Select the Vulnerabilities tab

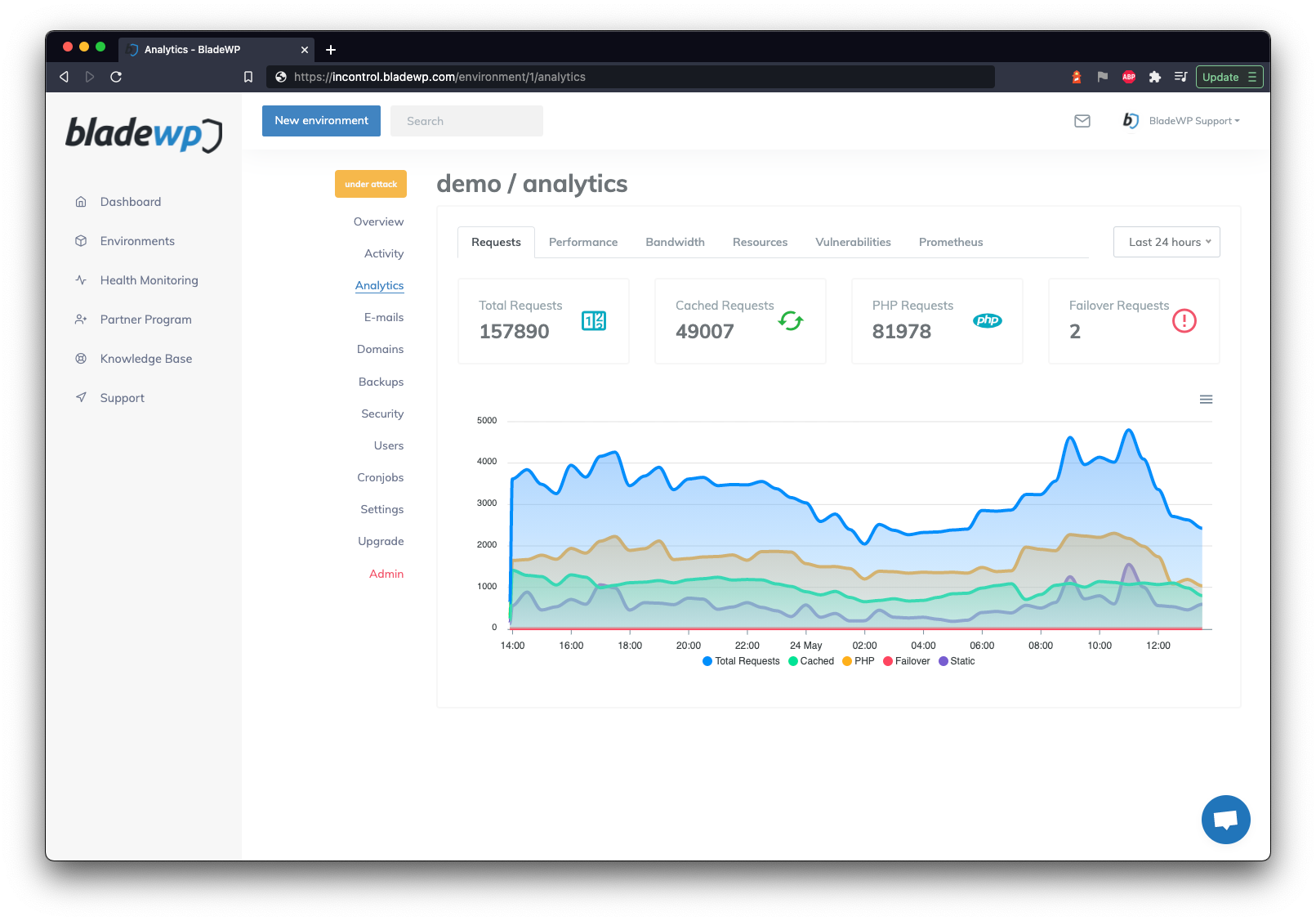[853, 242]
